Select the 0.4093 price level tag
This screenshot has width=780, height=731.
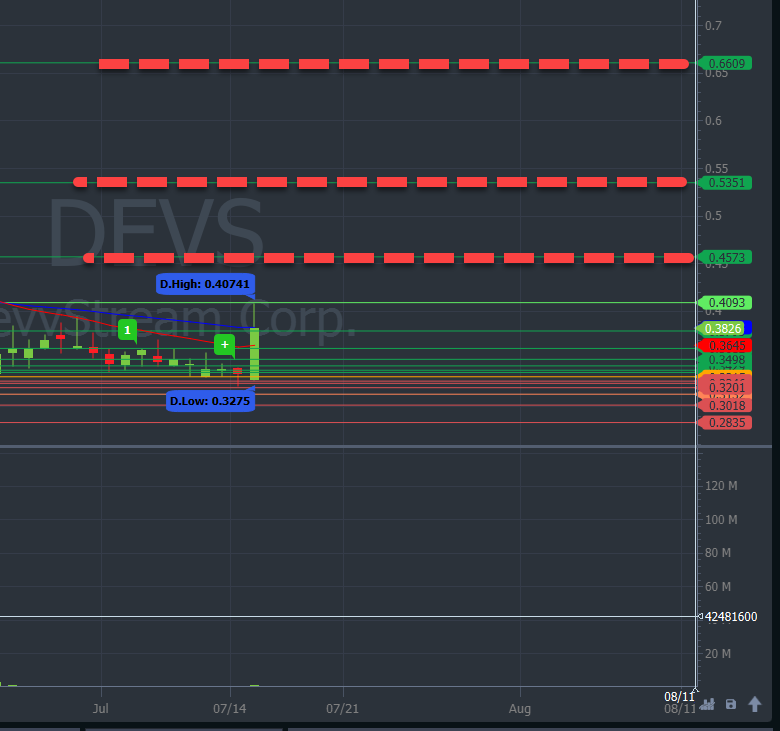(x=725, y=303)
